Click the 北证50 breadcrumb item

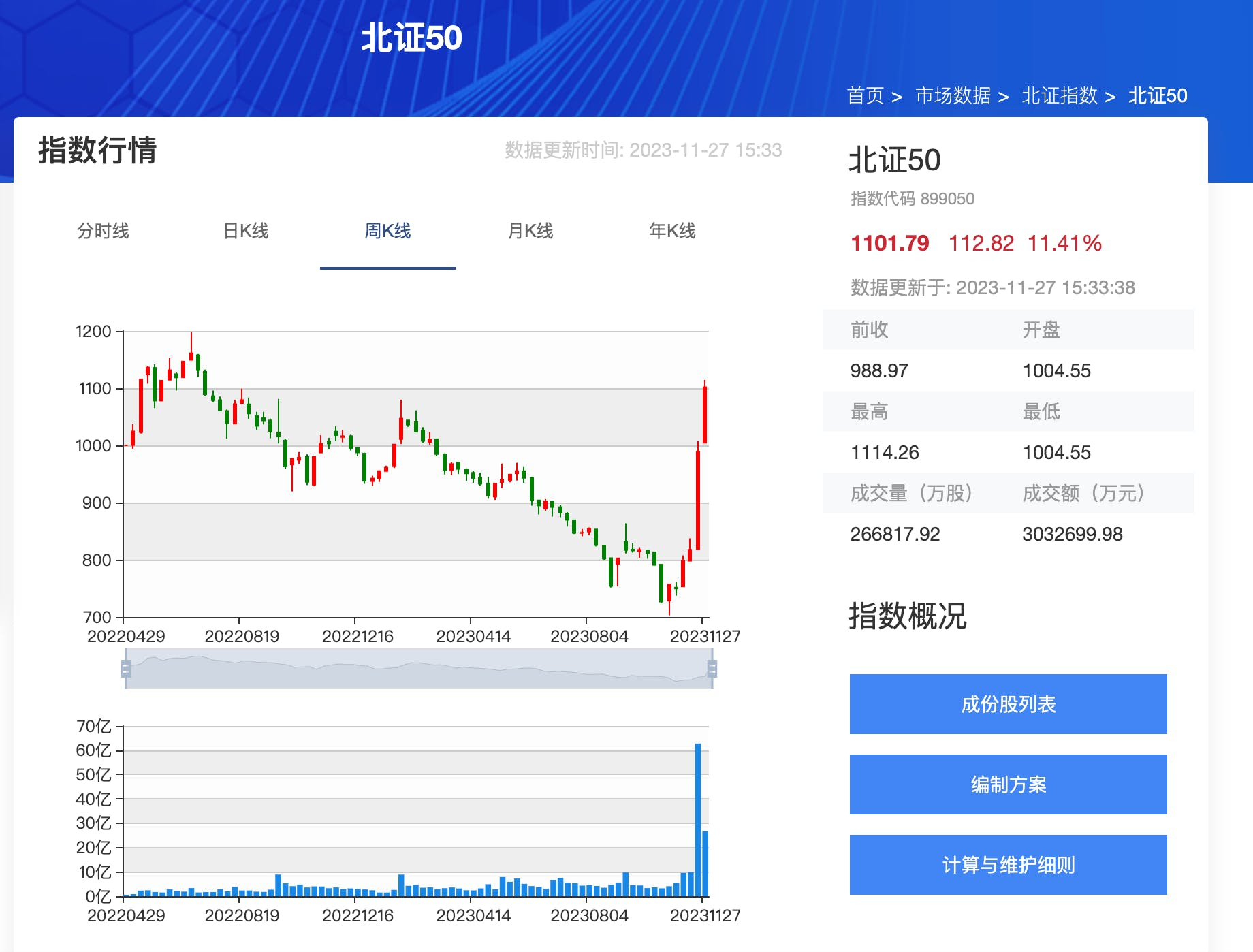point(1158,95)
